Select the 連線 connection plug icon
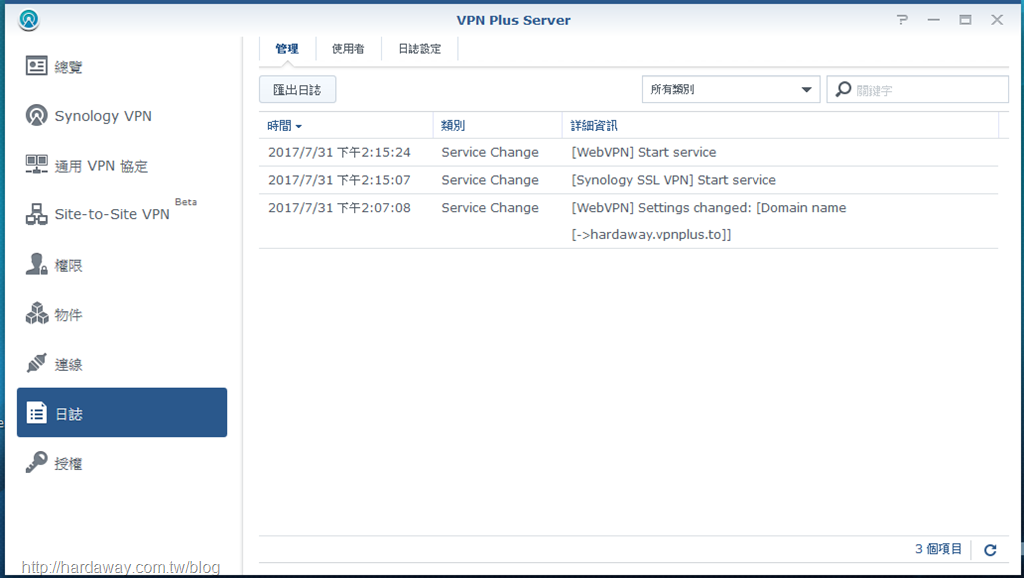 (x=37, y=363)
